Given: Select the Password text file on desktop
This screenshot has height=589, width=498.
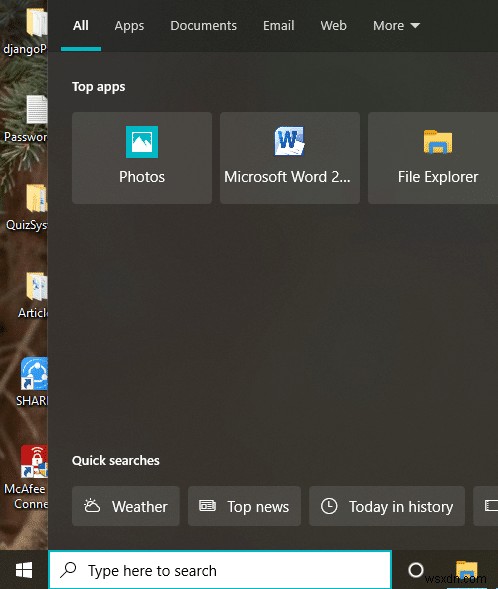Looking at the screenshot, I should 26,119.
